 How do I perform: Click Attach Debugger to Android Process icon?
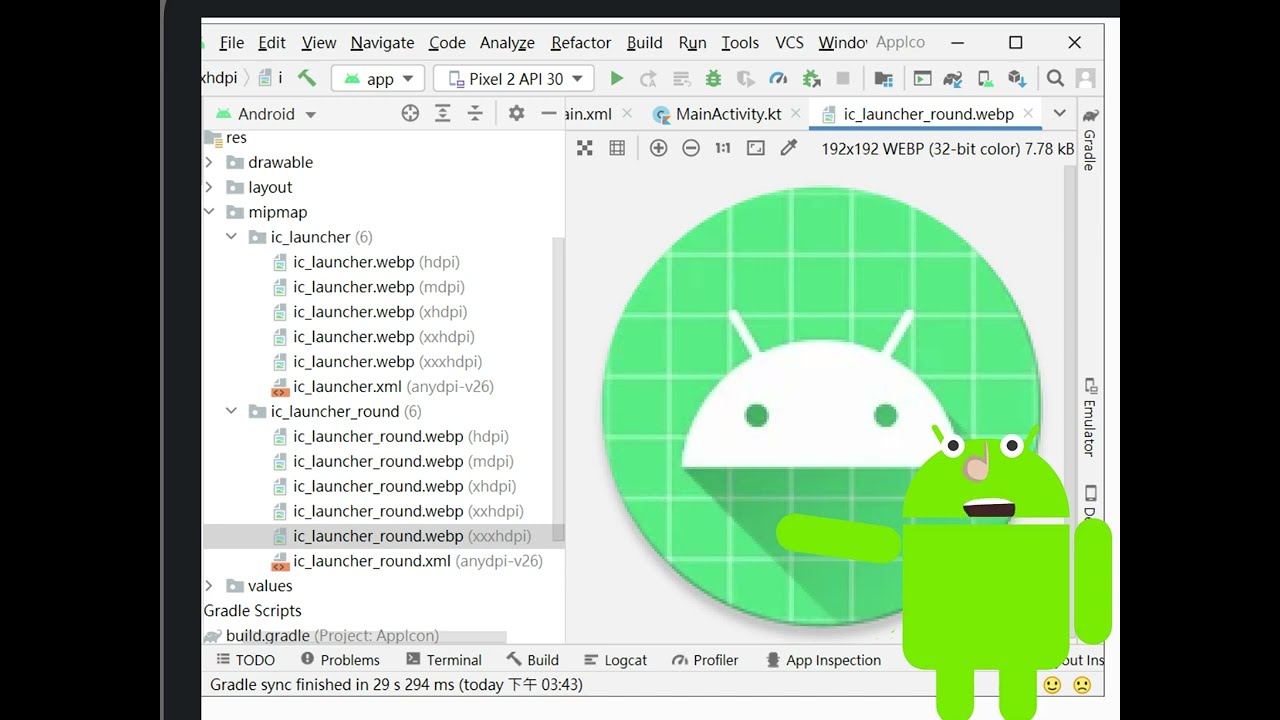(811, 78)
